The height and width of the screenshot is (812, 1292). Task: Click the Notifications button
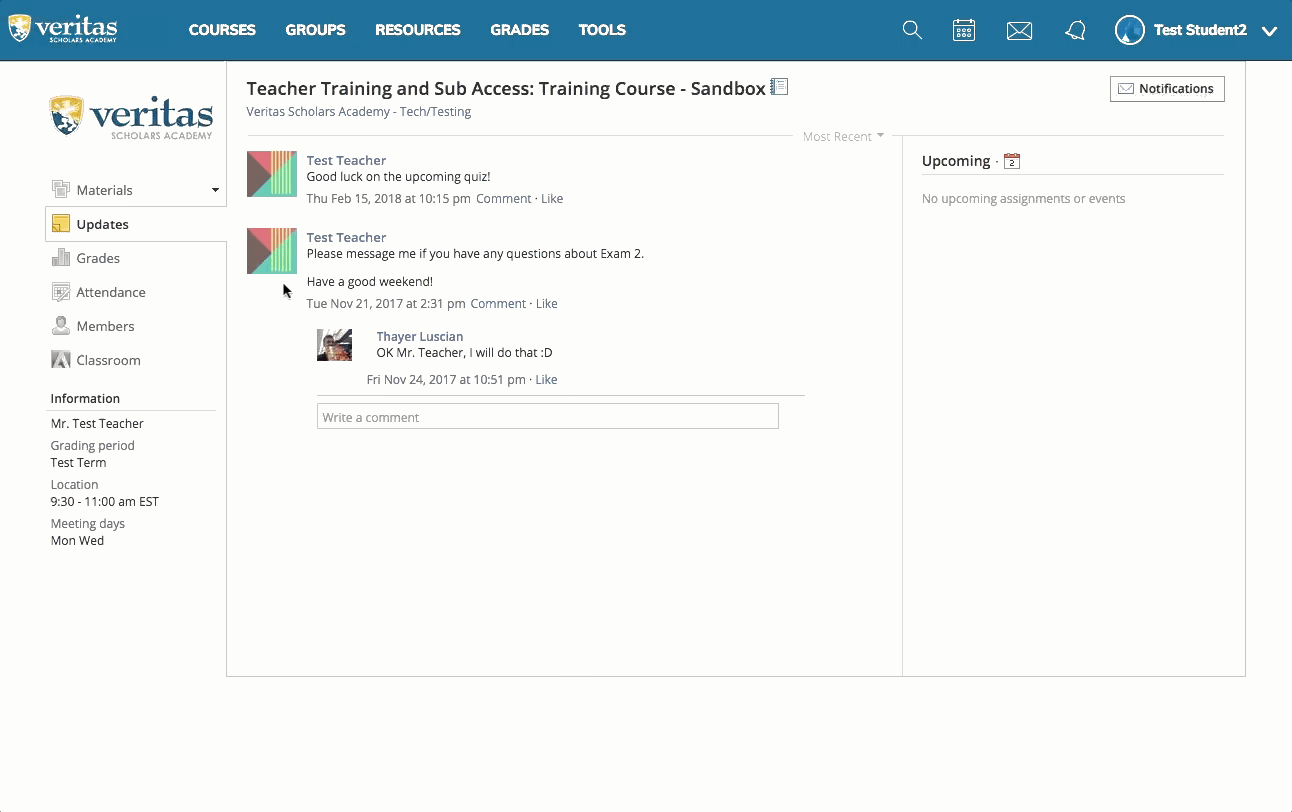coord(1167,89)
